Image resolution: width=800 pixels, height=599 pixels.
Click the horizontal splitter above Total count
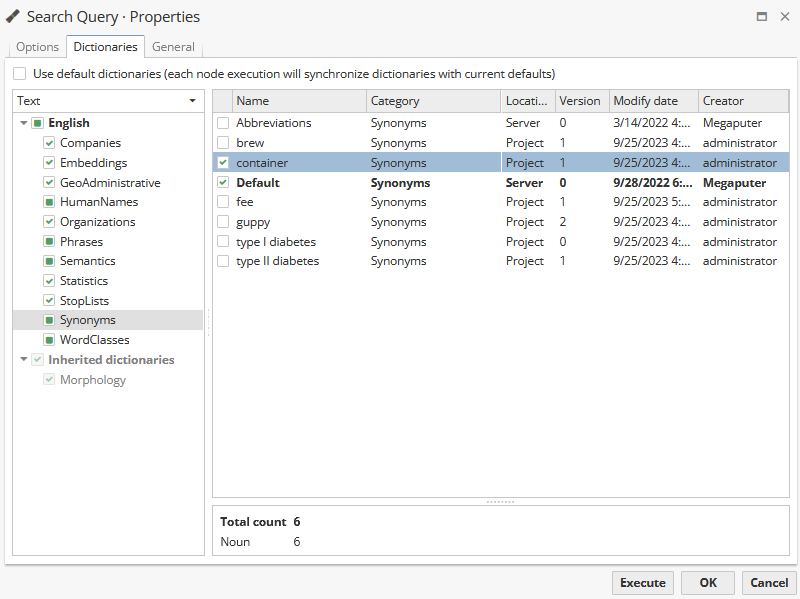[x=500, y=501]
